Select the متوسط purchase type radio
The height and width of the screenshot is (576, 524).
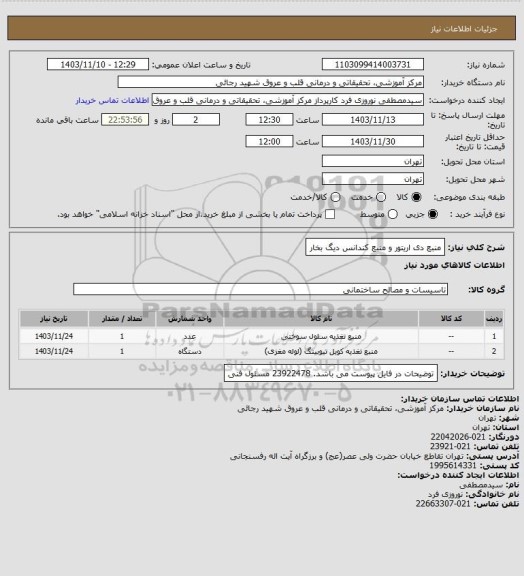click(393, 214)
